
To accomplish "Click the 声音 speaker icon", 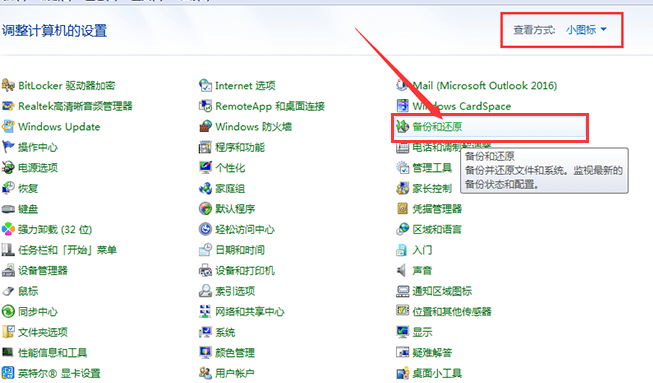I will pos(402,271).
